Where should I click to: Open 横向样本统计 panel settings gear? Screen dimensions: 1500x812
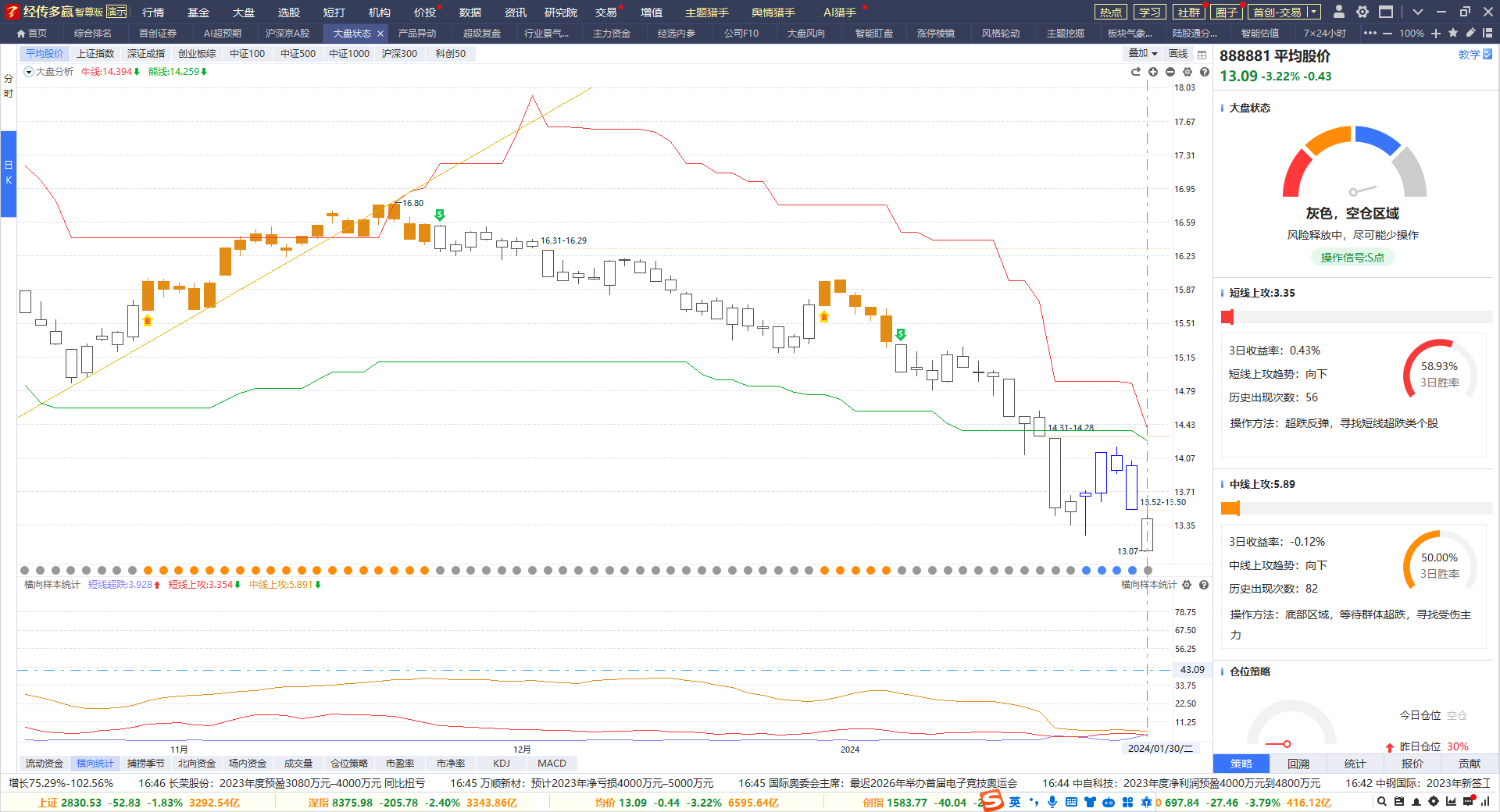1187,585
